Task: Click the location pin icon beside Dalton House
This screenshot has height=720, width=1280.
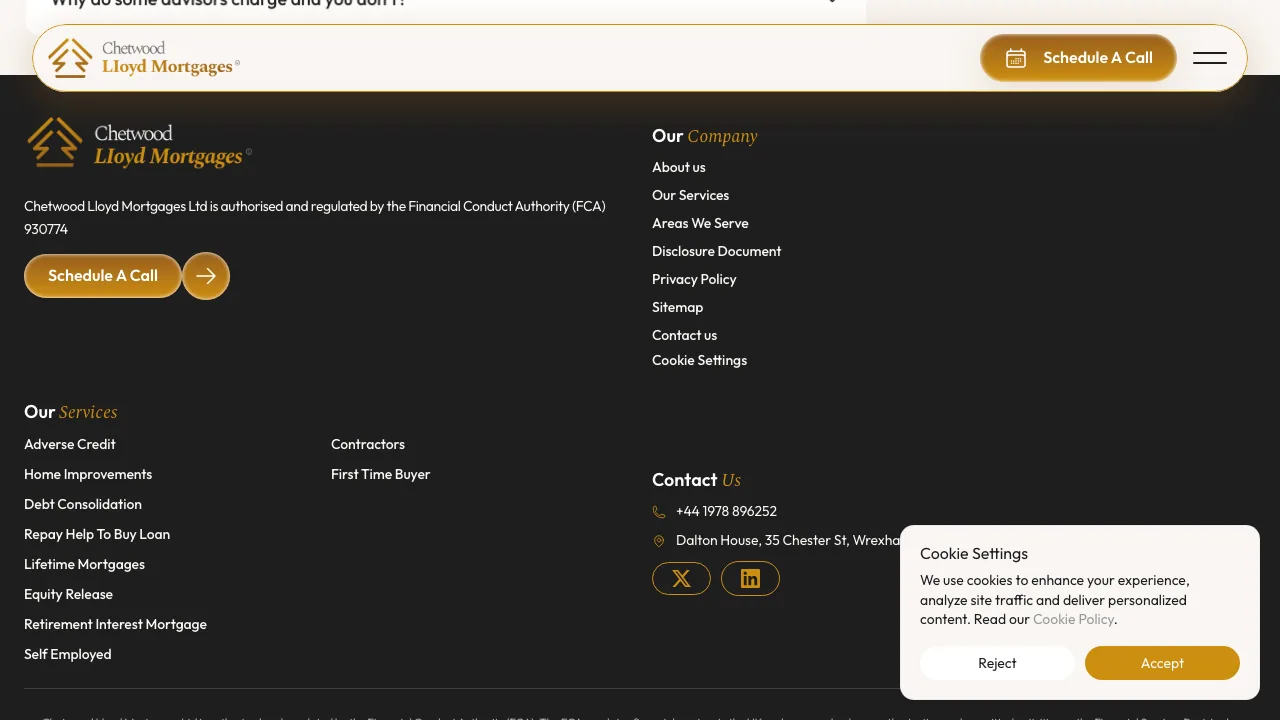Action: click(x=658, y=540)
